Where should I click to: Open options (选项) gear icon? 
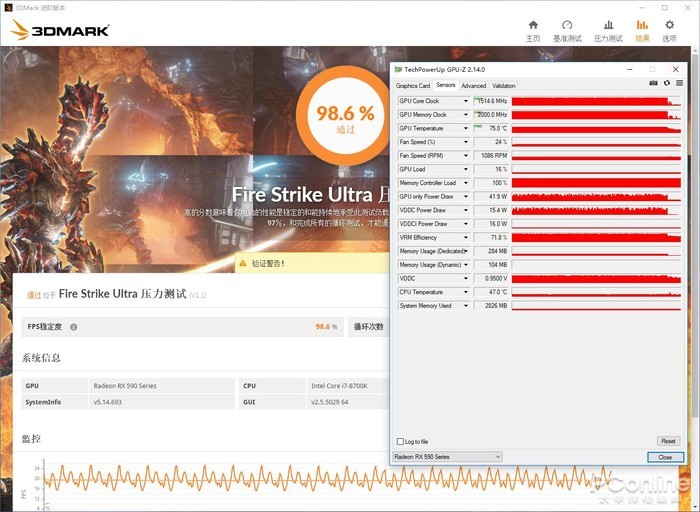click(x=669, y=29)
